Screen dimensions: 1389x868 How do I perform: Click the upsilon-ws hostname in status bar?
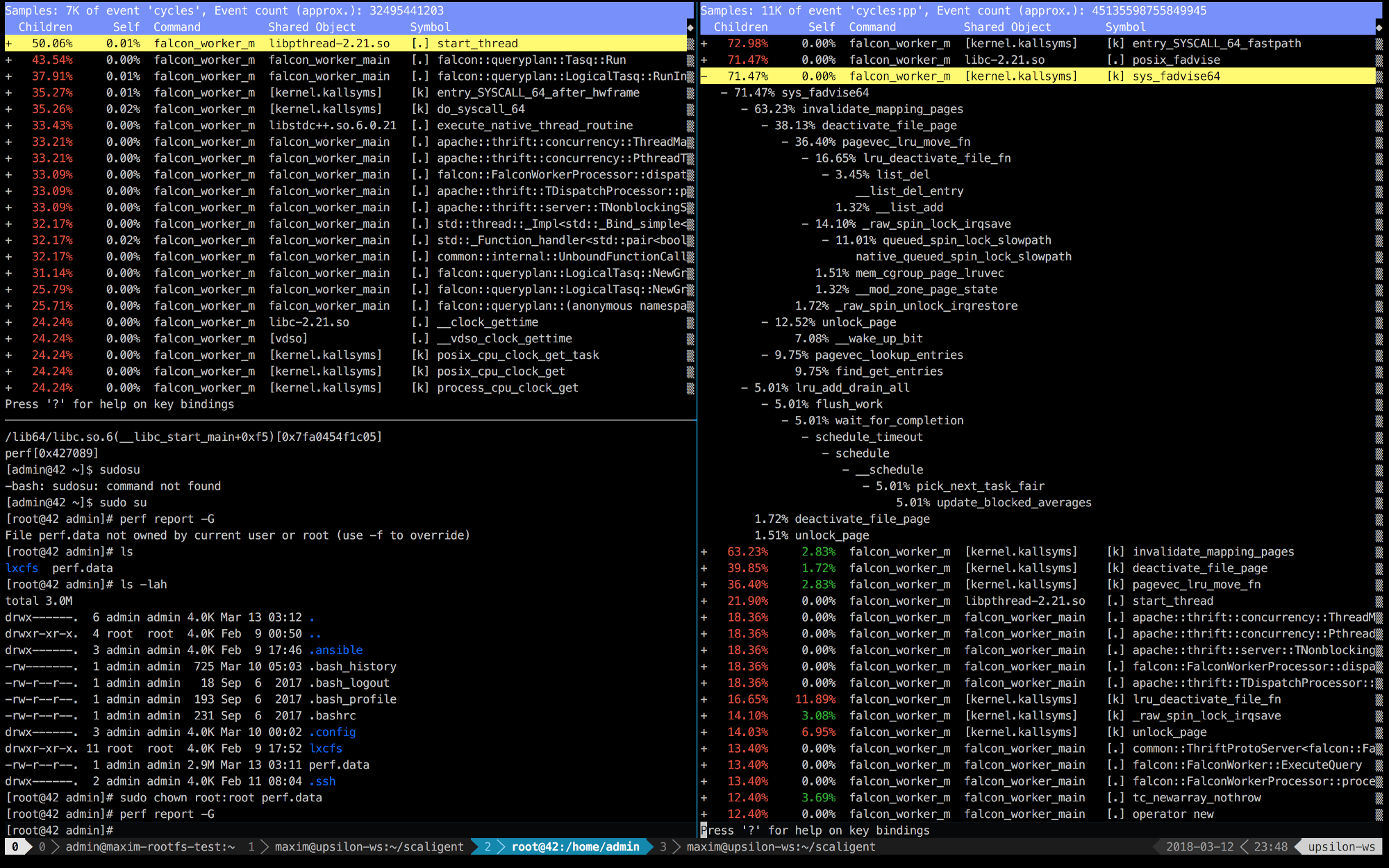[x=1340, y=847]
